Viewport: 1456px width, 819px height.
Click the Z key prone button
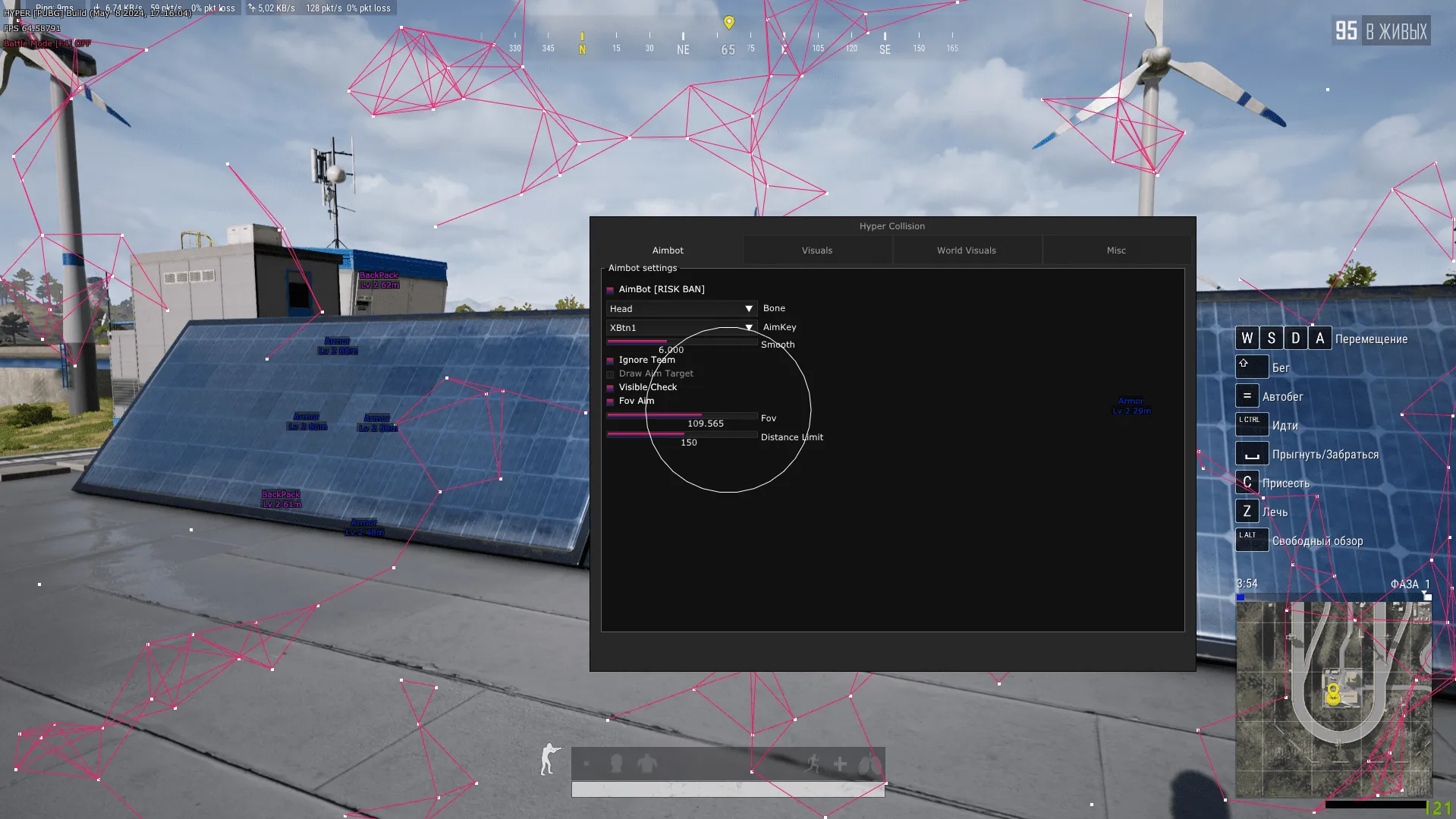point(1247,512)
